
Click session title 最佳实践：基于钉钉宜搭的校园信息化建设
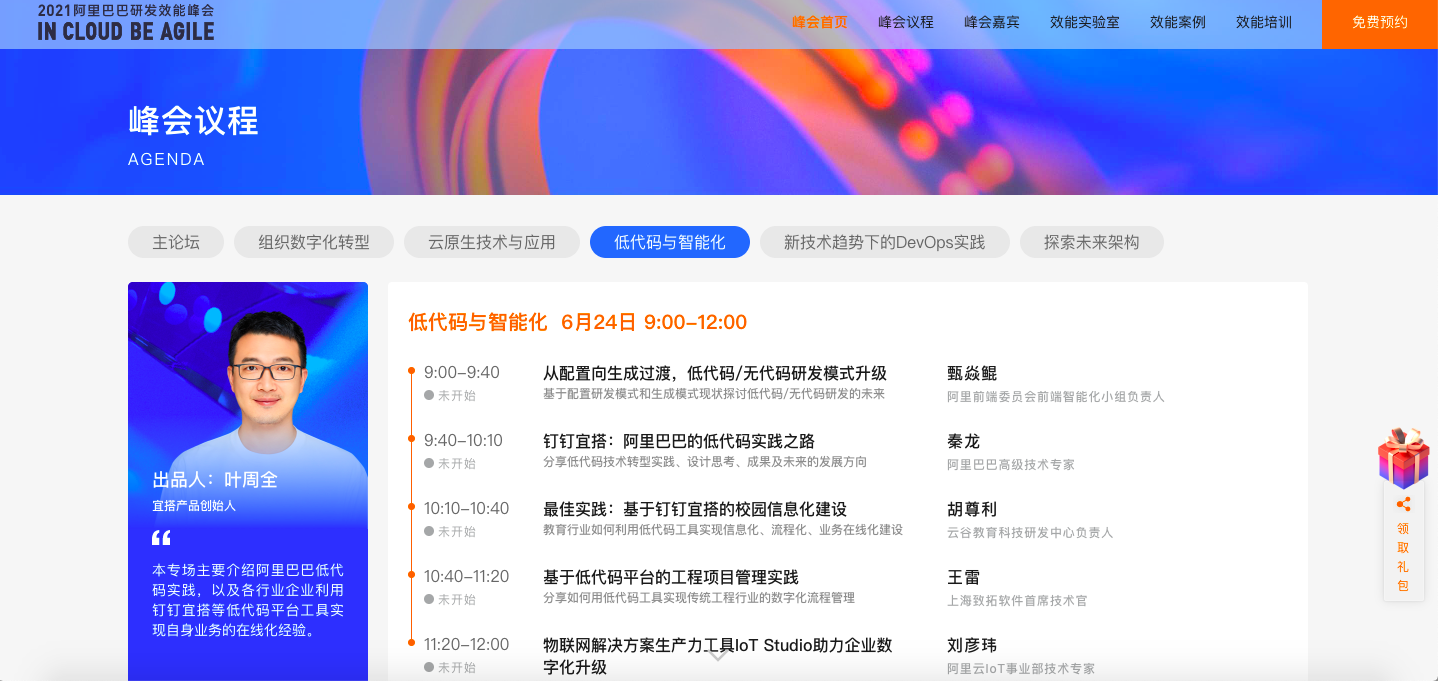click(x=695, y=509)
